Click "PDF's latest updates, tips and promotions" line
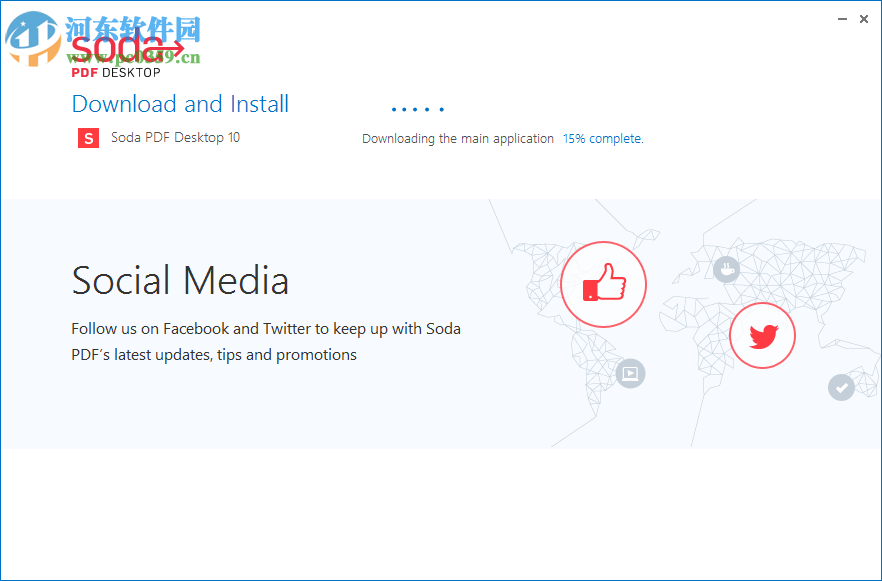This screenshot has width=882, height=581. pos(214,355)
